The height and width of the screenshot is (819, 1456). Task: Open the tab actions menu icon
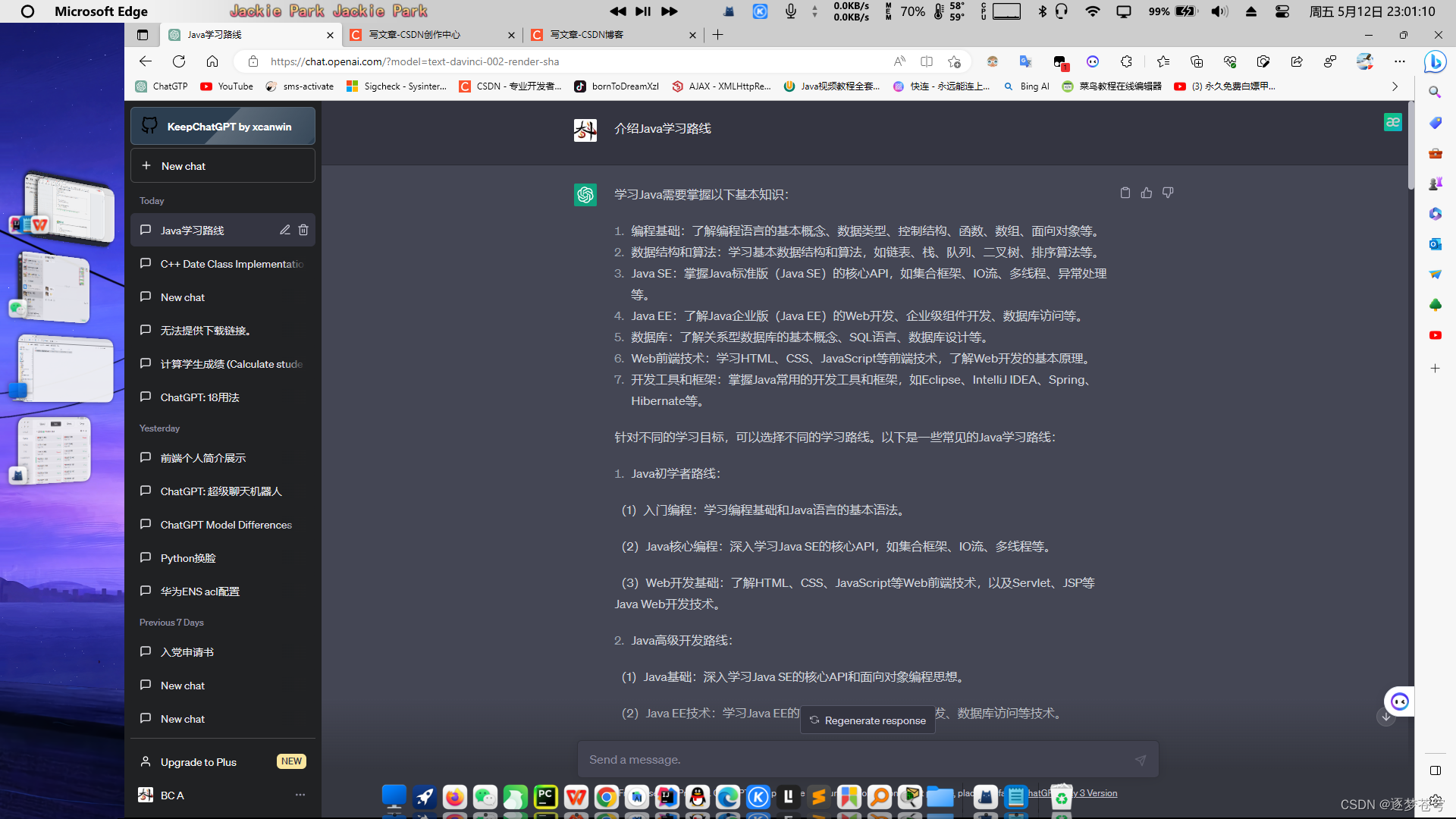tap(143, 35)
